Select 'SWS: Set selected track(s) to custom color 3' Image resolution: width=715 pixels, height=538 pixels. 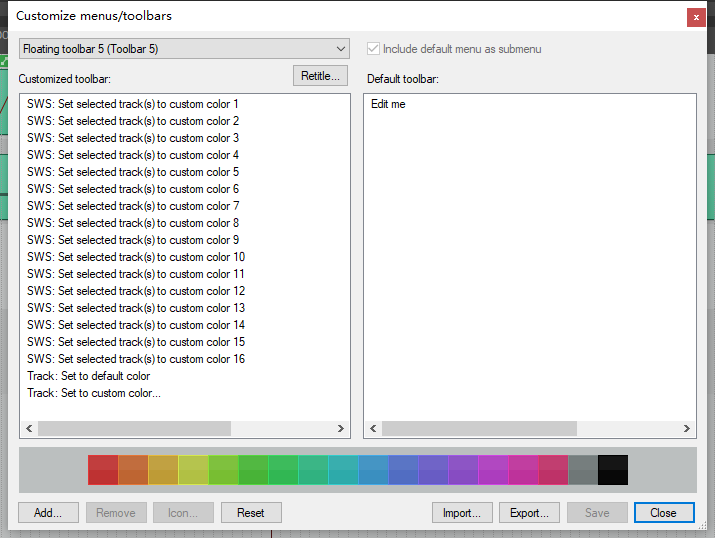tap(133, 138)
